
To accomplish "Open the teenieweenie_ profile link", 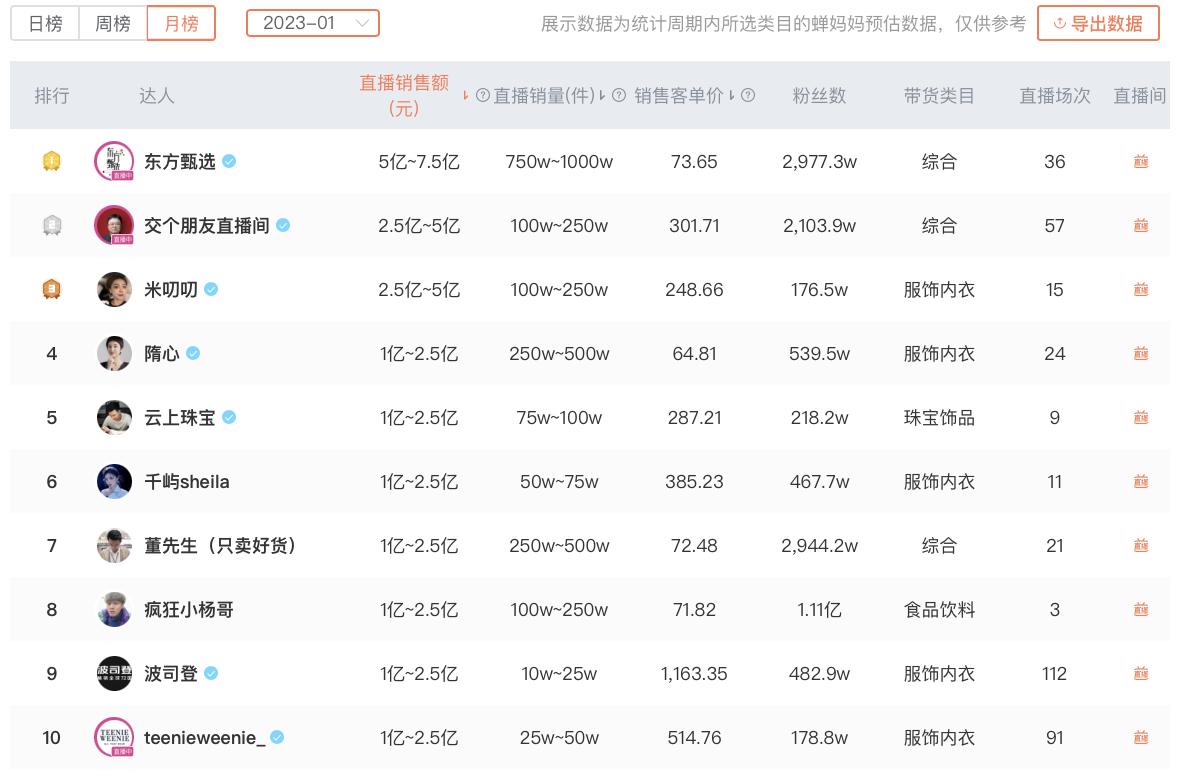I will (205, 737).
